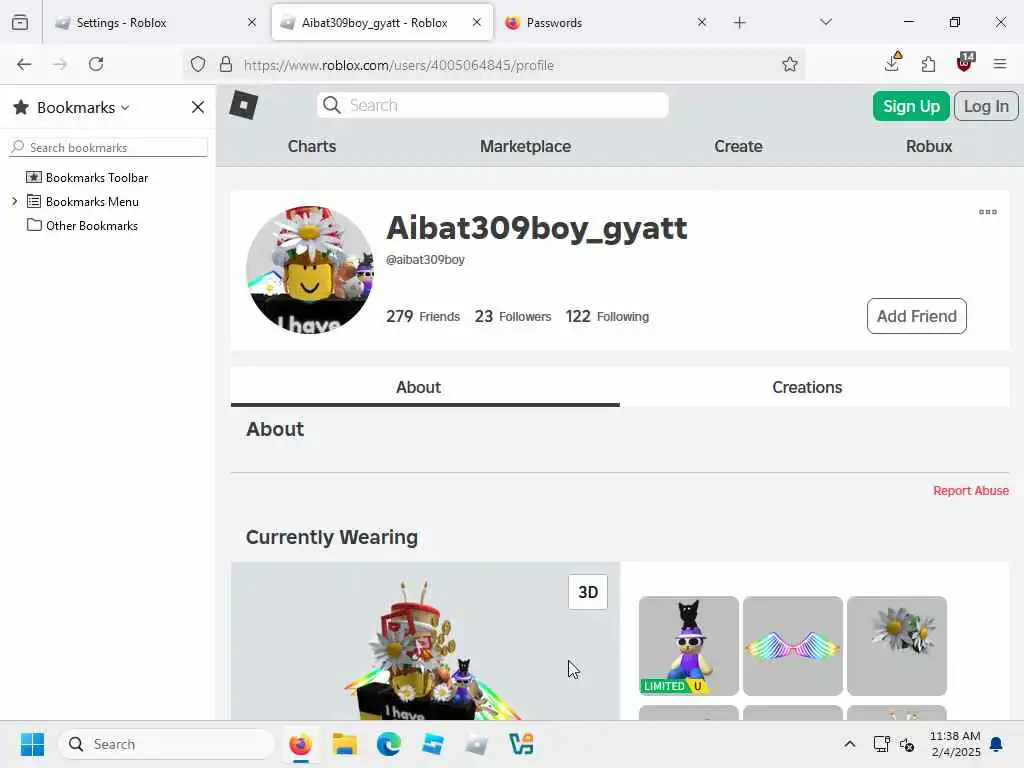Close the Passwords tab
The height and width of the screenshot is (768, 1024).
tap(701, 22)
